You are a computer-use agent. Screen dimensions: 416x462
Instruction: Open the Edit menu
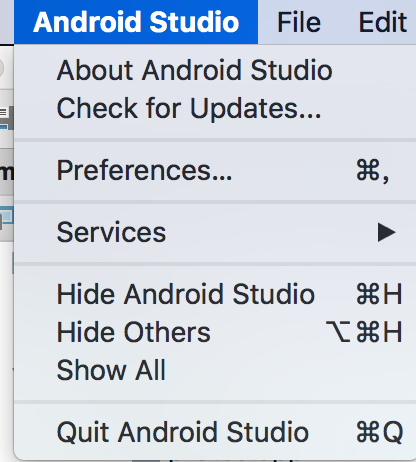point(382,22)
